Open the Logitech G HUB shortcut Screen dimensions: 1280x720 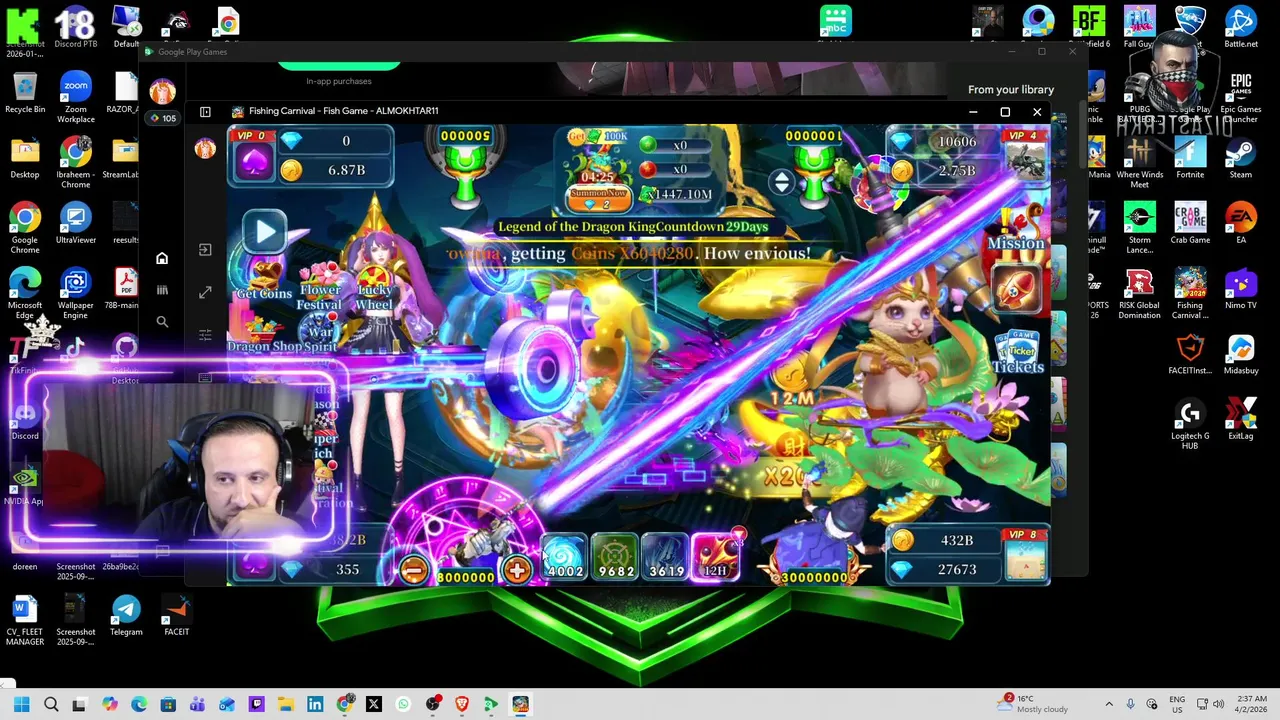pos(1190,424)
